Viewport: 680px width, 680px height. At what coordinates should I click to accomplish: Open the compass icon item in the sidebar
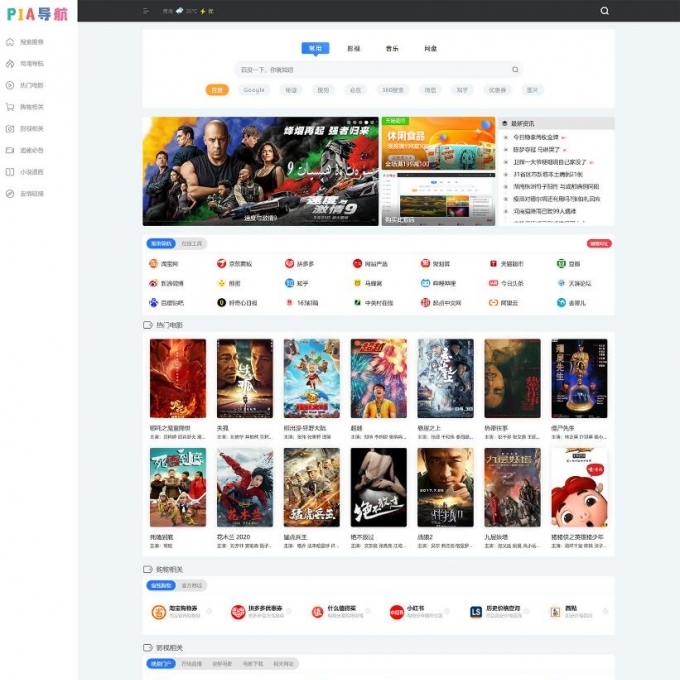click(10, 194)
